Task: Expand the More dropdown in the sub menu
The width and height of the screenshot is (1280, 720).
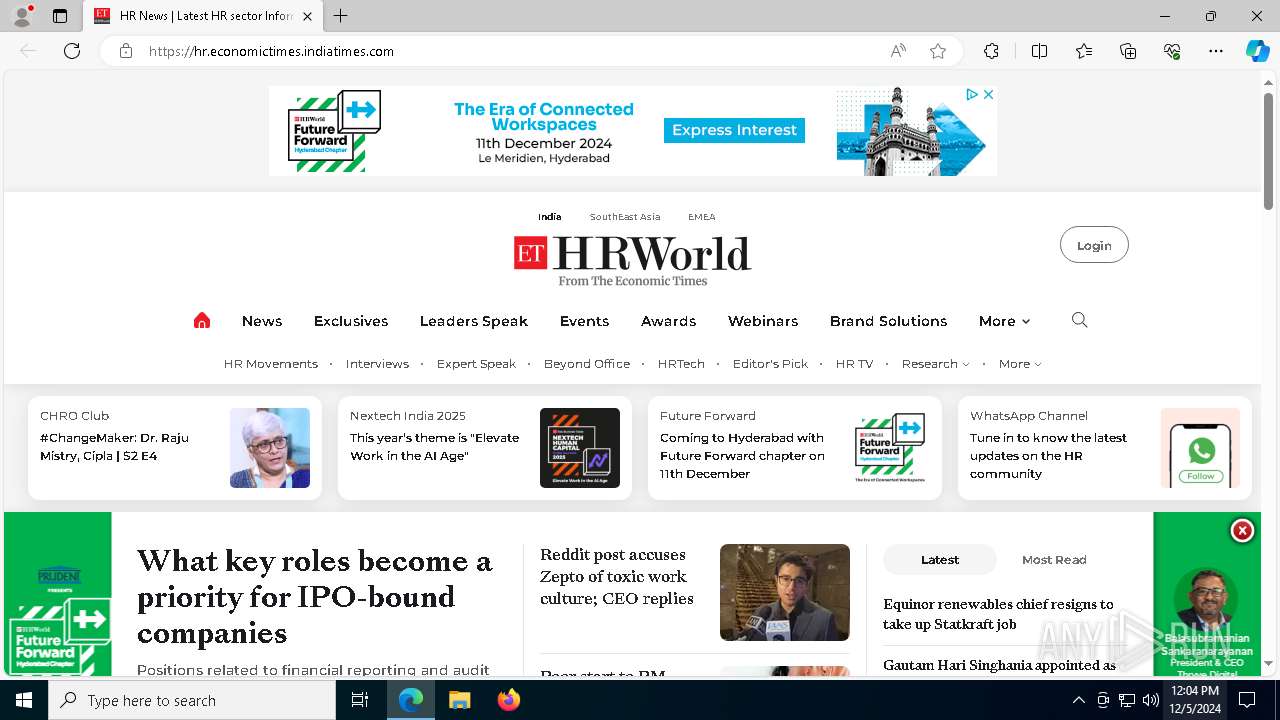Action: 1020,364
